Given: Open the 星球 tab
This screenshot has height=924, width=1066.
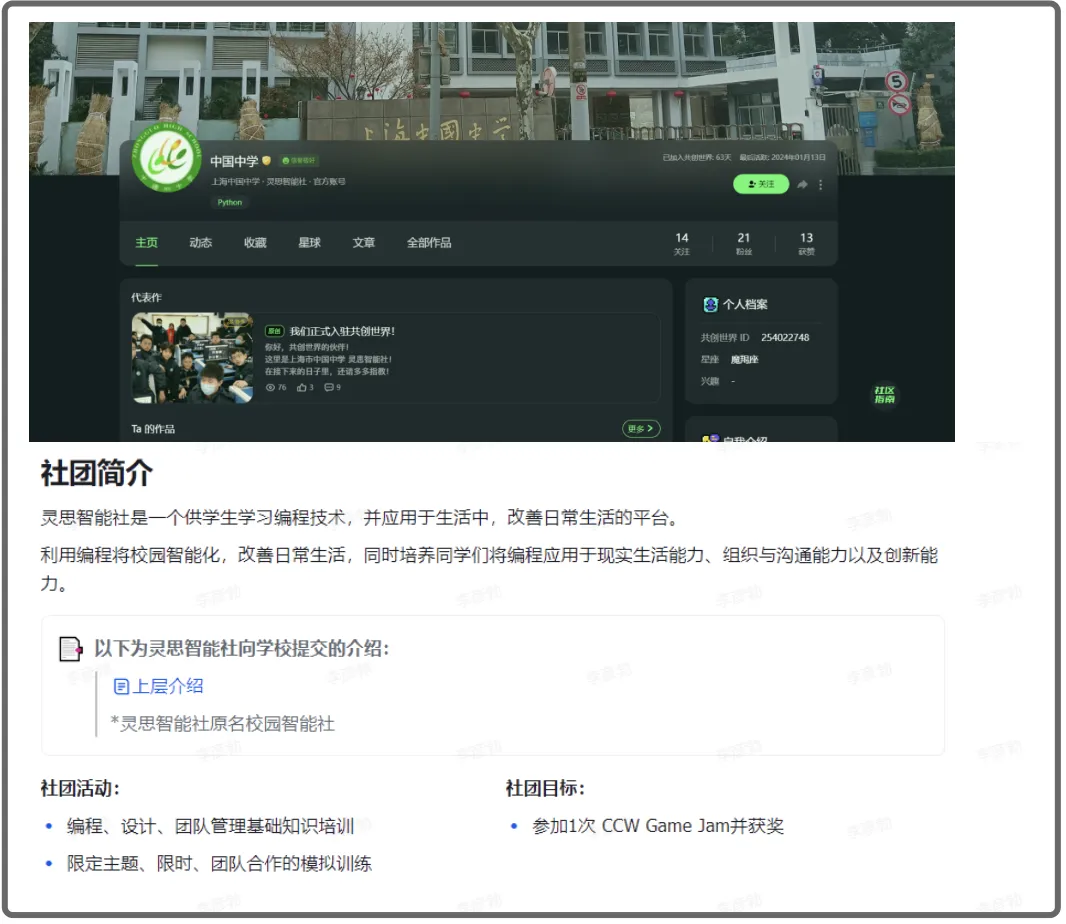Looking at the screenshot, I should (309, 243).
